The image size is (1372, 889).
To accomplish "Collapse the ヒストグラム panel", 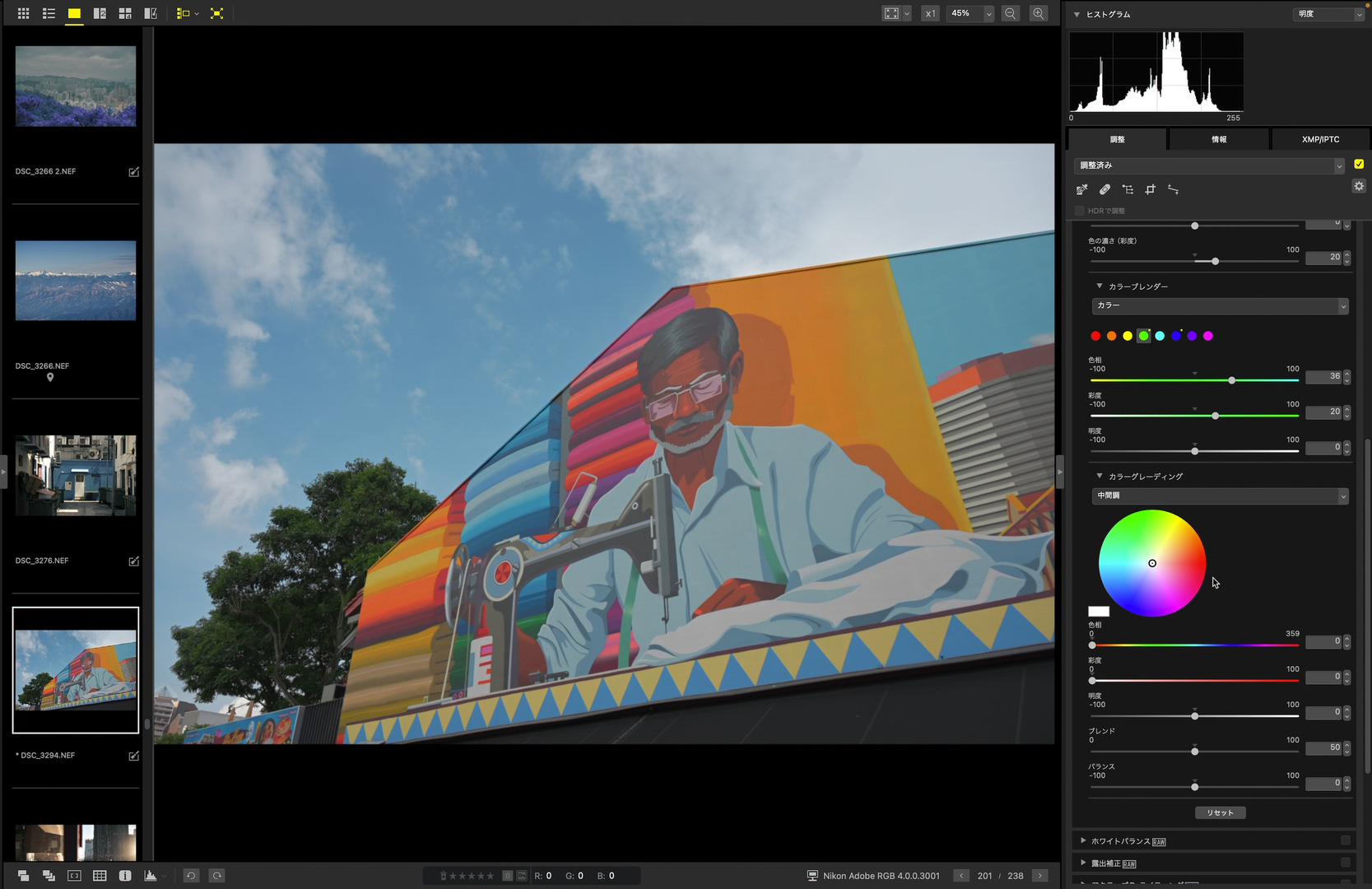I will [x=1077, y=14].
